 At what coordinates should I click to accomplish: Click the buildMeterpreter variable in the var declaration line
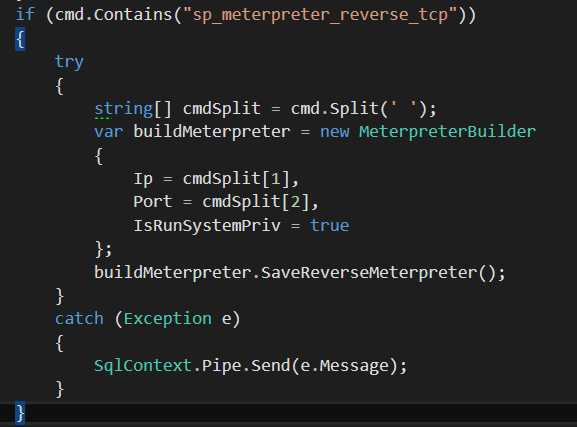(x=212, y=132)
